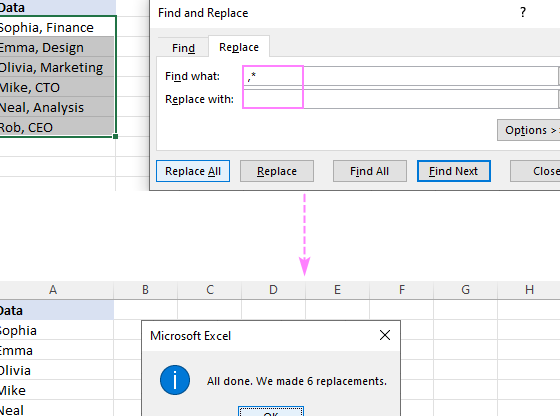Viewport: 560px width, 416px height.
Task: Click the Replace button next to Replace All
Action: (277, 171)
